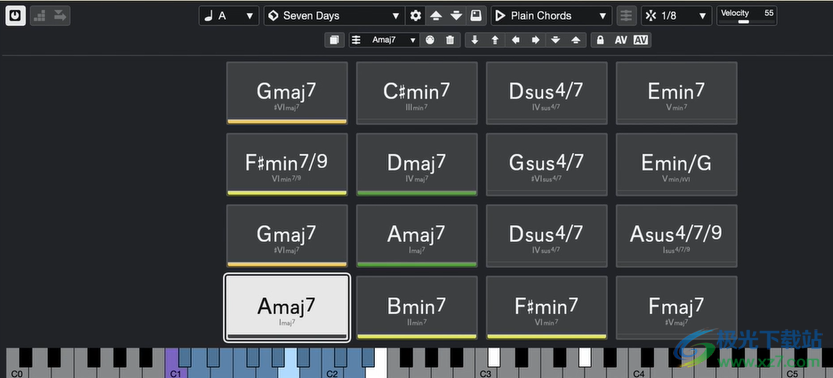Trigger the Bmin7 chord pad
The image size is (833, 378).
pyautogui.click(x=417, y=307)
